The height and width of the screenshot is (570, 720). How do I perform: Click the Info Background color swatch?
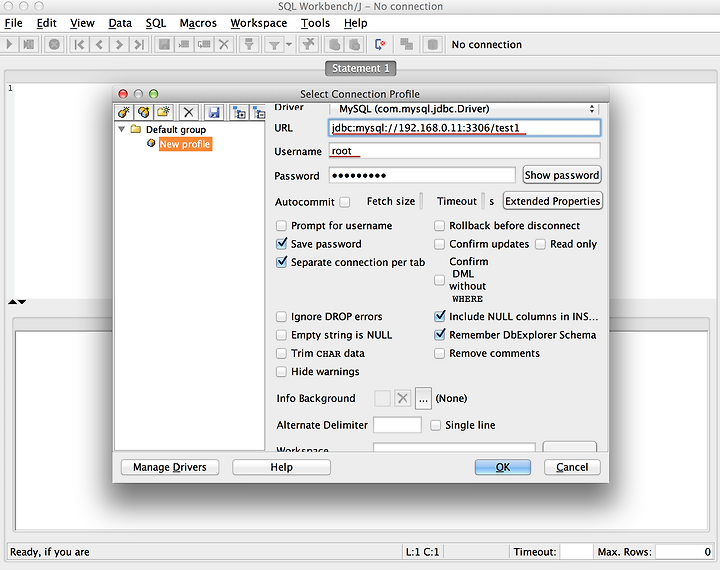(x=382, y=398)
